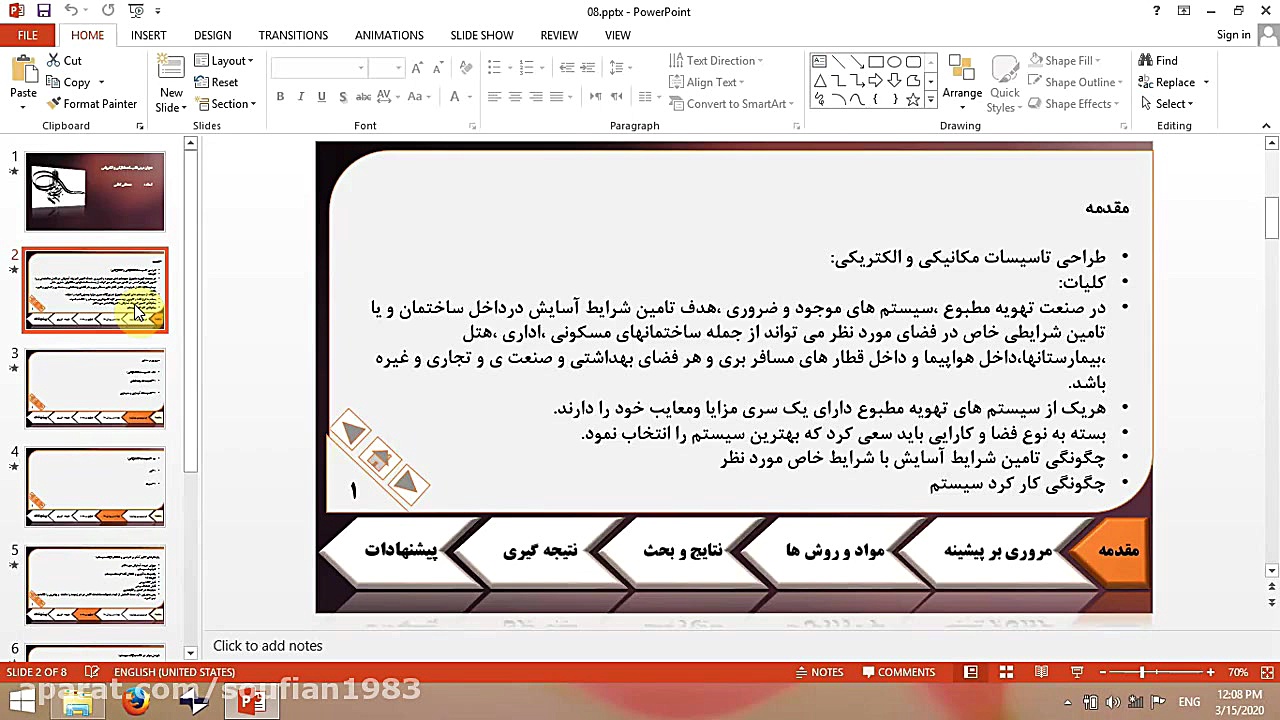Apply text shadow formatting
This screenshot has height=720, width=1280.
tap(343, 97)
